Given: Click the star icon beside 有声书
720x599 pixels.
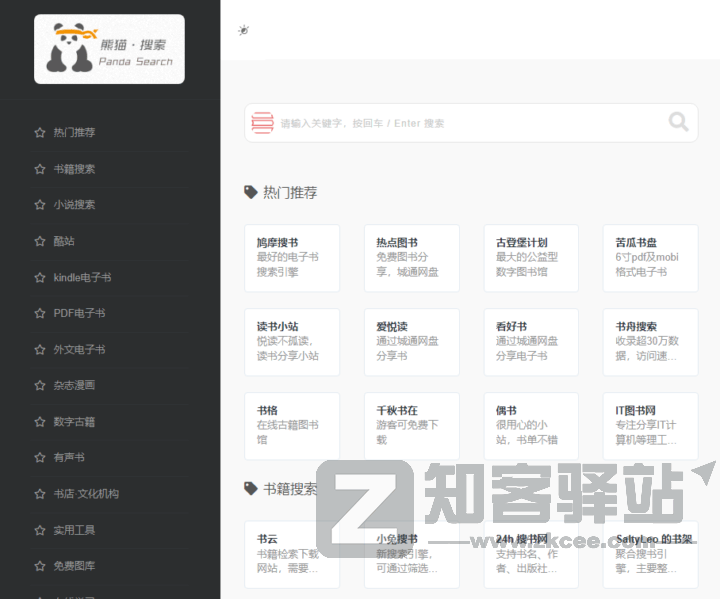Looking at the screenshot, I should click(x=40, y=458).
